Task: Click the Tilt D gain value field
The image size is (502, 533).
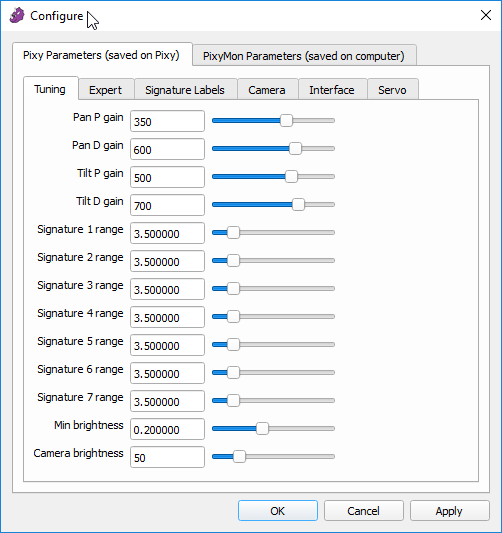Action: (x=167, y=205)
